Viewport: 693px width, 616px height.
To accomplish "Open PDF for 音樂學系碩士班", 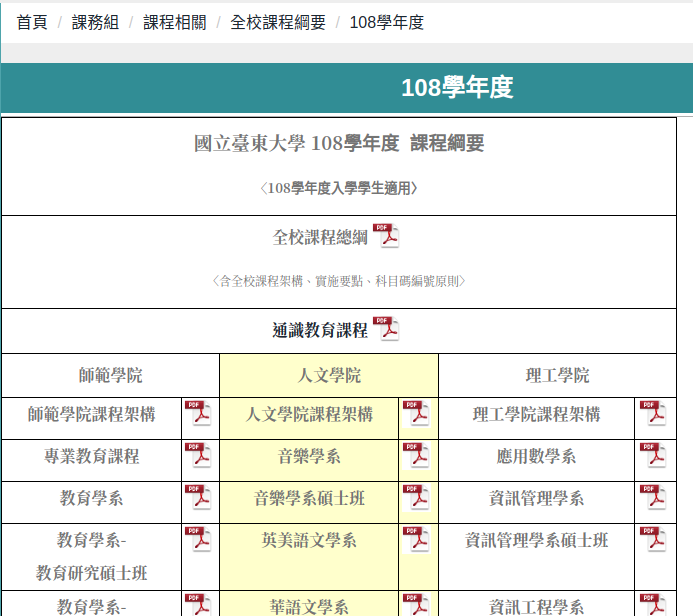I will pos(416,497).
